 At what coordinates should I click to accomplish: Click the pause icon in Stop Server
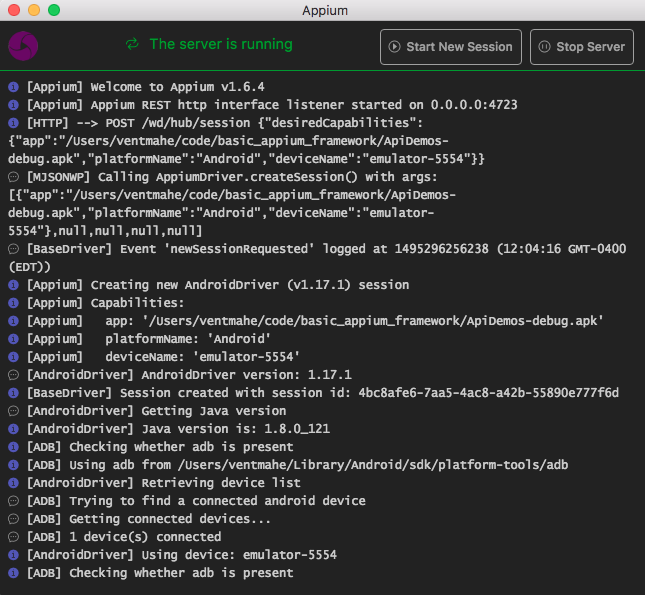(544, 47)
